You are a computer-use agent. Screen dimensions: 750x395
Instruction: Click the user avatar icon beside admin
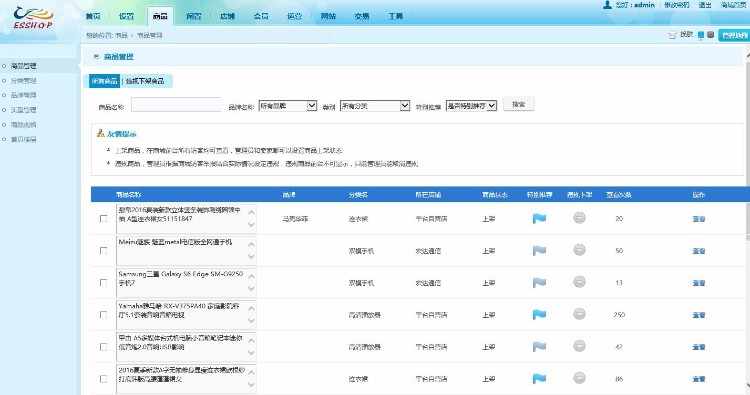pyautogui.click(x=607, y=5)
